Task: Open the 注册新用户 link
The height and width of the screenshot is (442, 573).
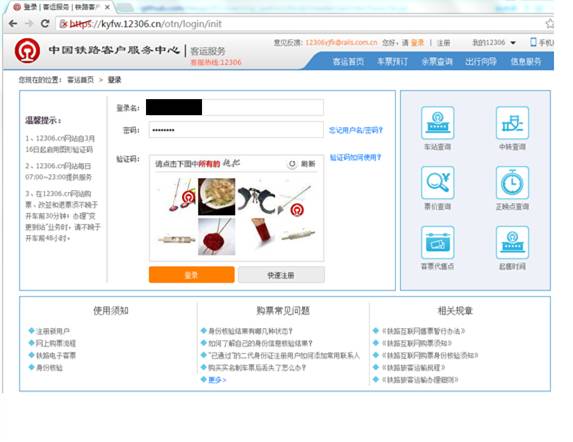Action: coord(53,331)
